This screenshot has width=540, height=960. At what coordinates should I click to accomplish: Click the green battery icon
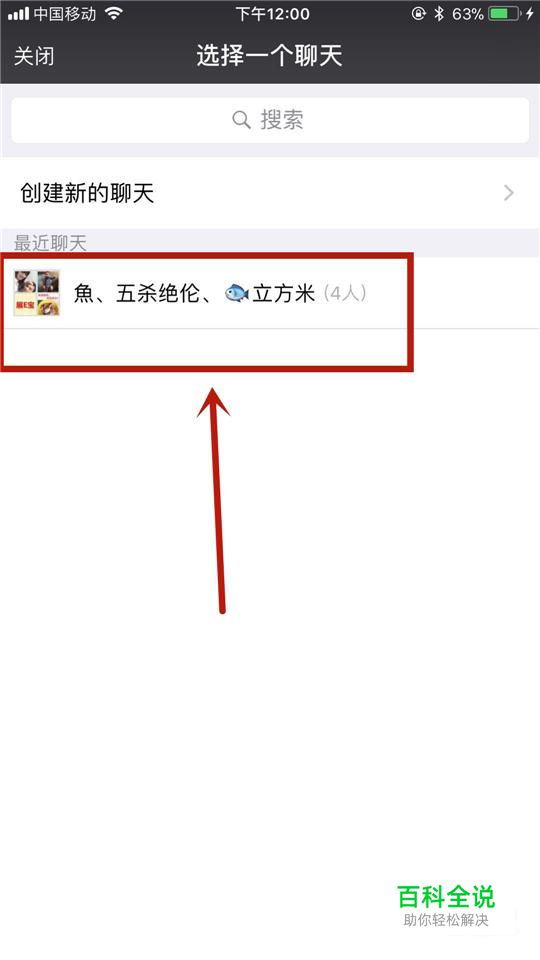[x=504, y=13]
